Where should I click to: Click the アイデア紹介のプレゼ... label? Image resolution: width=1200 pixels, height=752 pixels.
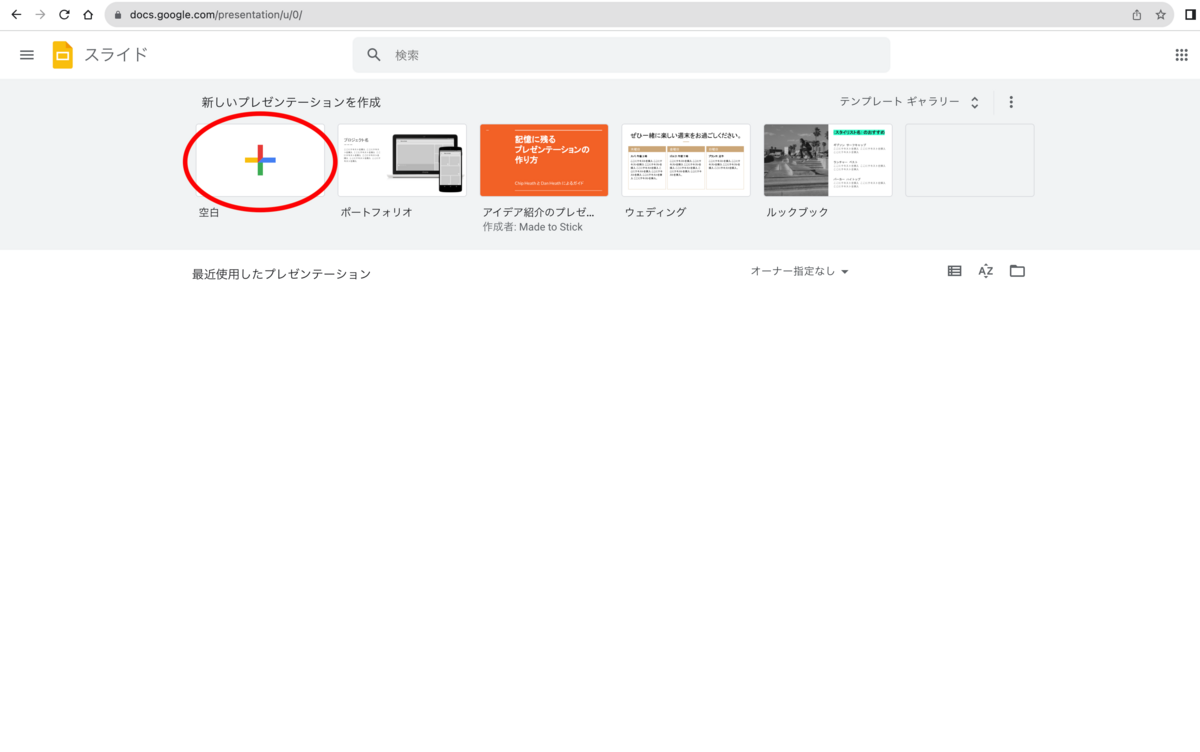tap(539, 213)
